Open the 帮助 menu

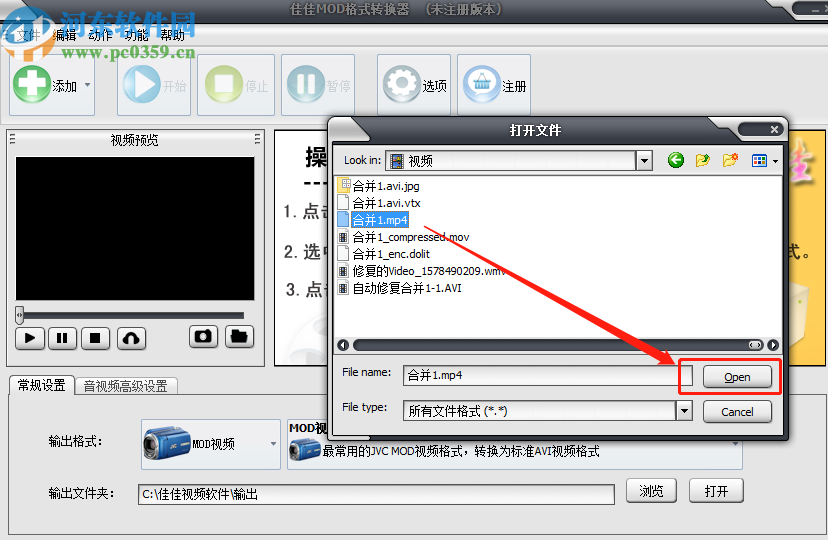tap(172, 35)
